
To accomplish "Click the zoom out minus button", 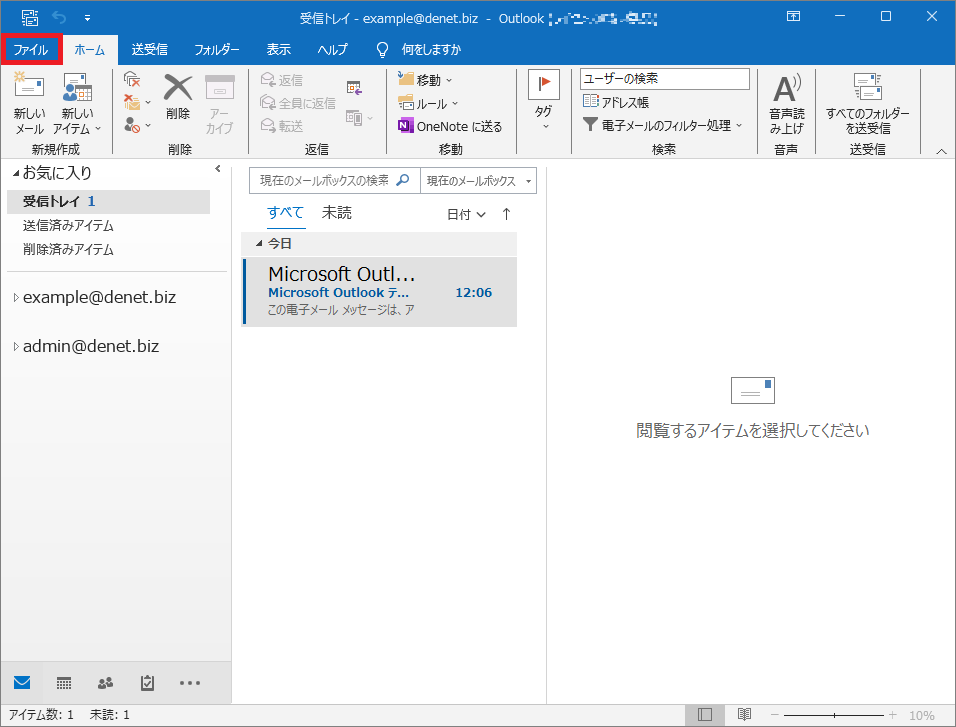I will click(774, 715).
